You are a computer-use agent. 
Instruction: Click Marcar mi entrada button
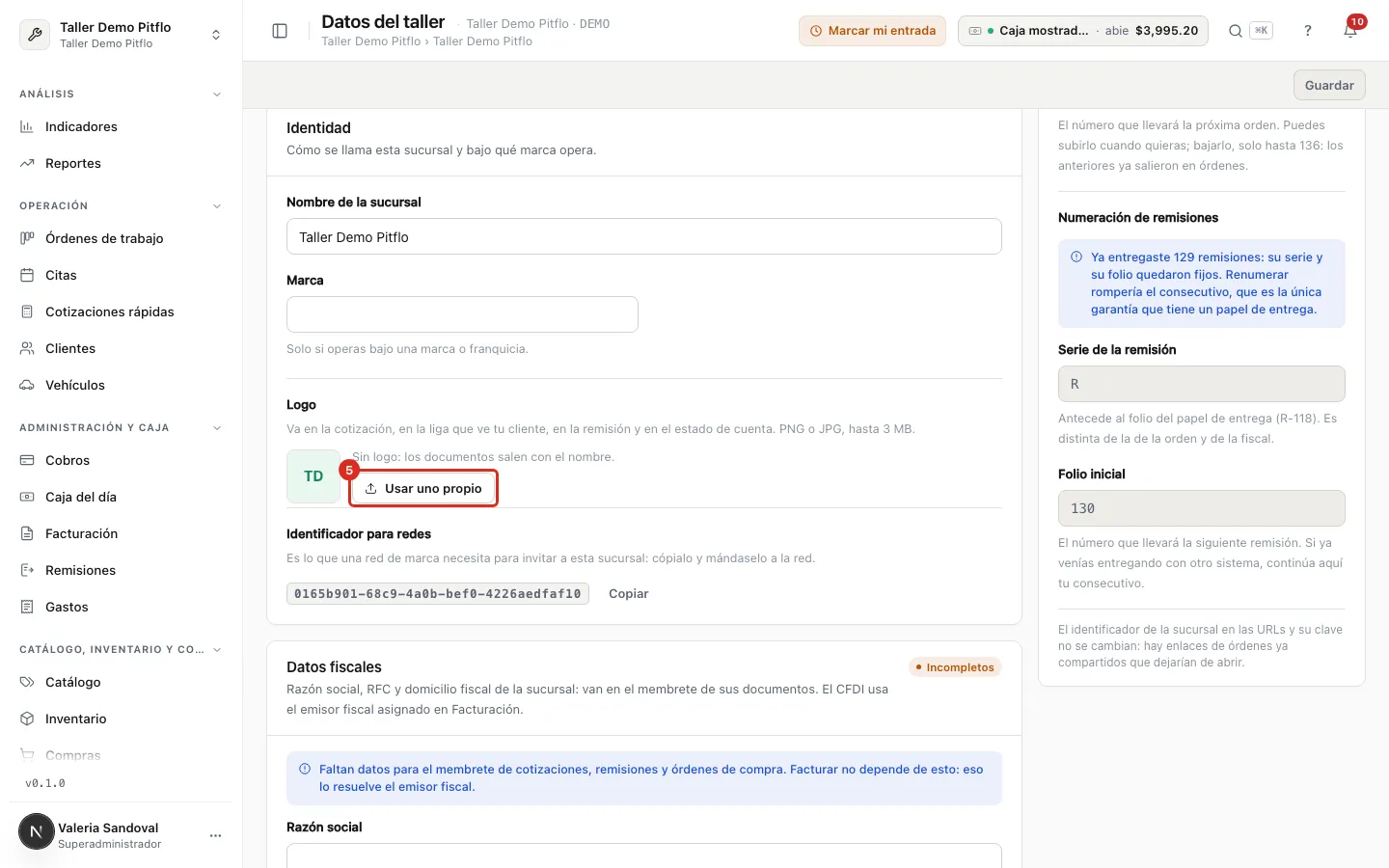pyautogui.click(x=872, y=31)
